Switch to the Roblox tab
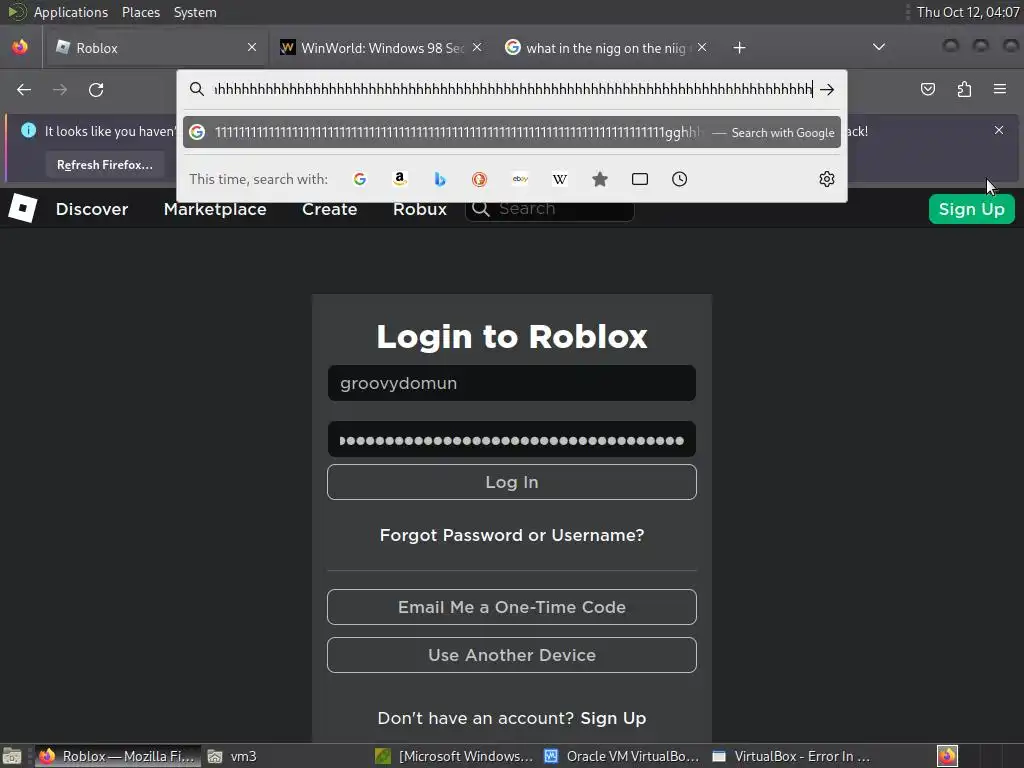This screenshot has width=1024, height=768. coord(156,48)
